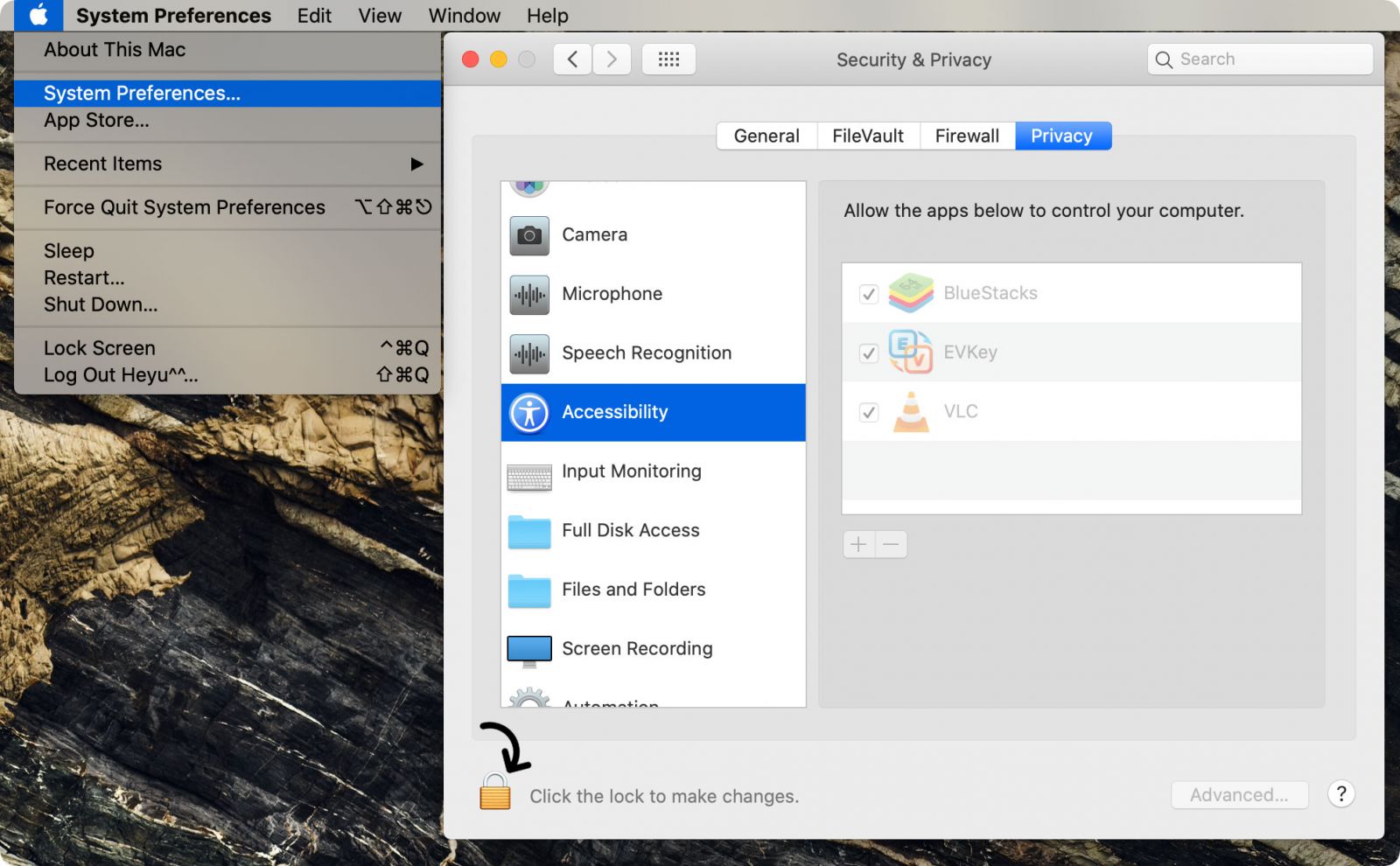Screen dimensions: 1400x866
Task: Switch to the FileVault tab
Action: pyautogui.click(x=868, y=136)
